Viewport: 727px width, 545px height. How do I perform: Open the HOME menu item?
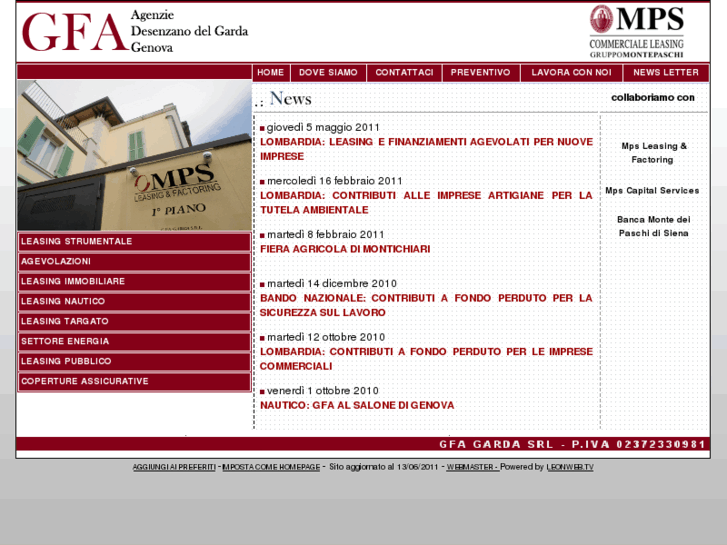271,73
